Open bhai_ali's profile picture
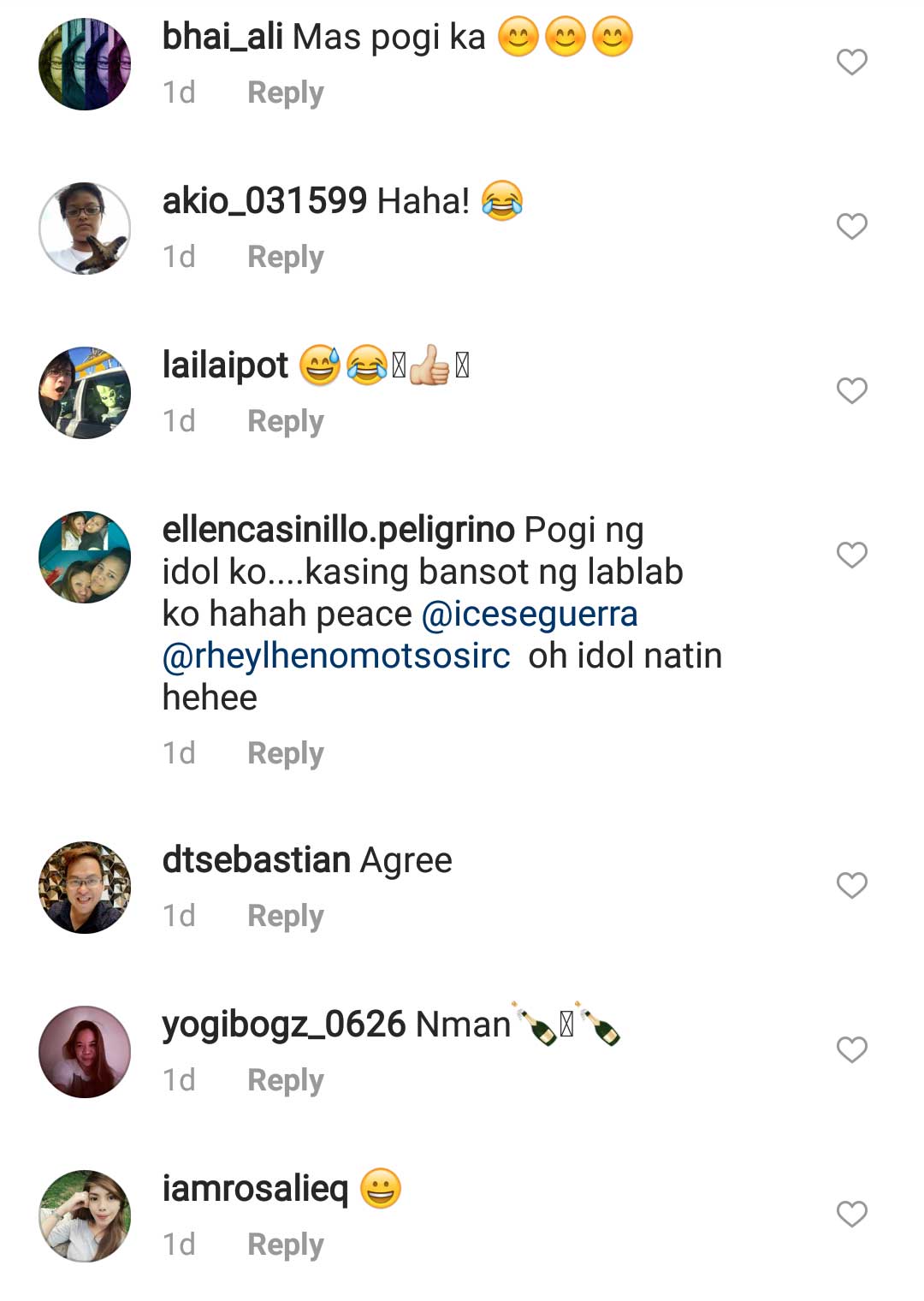 coord(85,64)
